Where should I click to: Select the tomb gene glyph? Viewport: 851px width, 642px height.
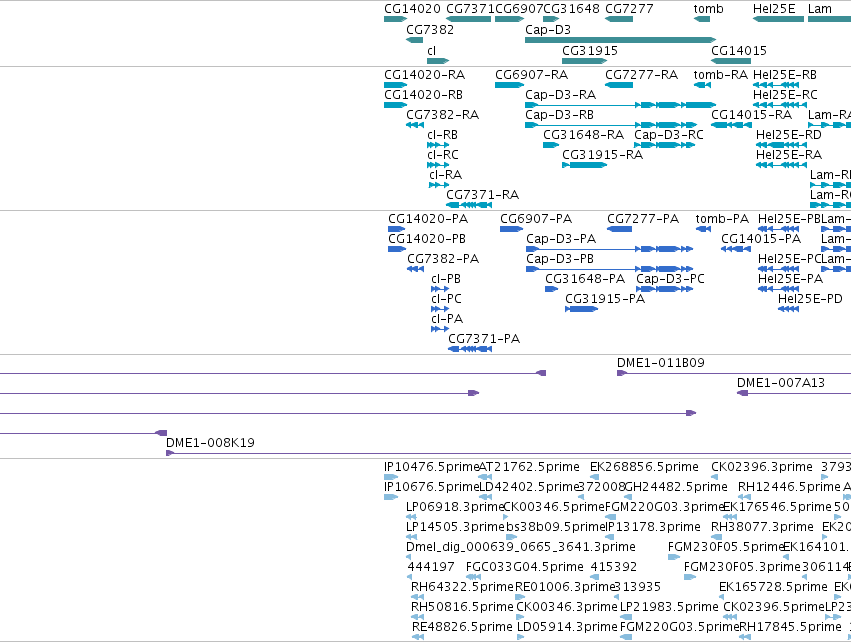coord(702,19)
